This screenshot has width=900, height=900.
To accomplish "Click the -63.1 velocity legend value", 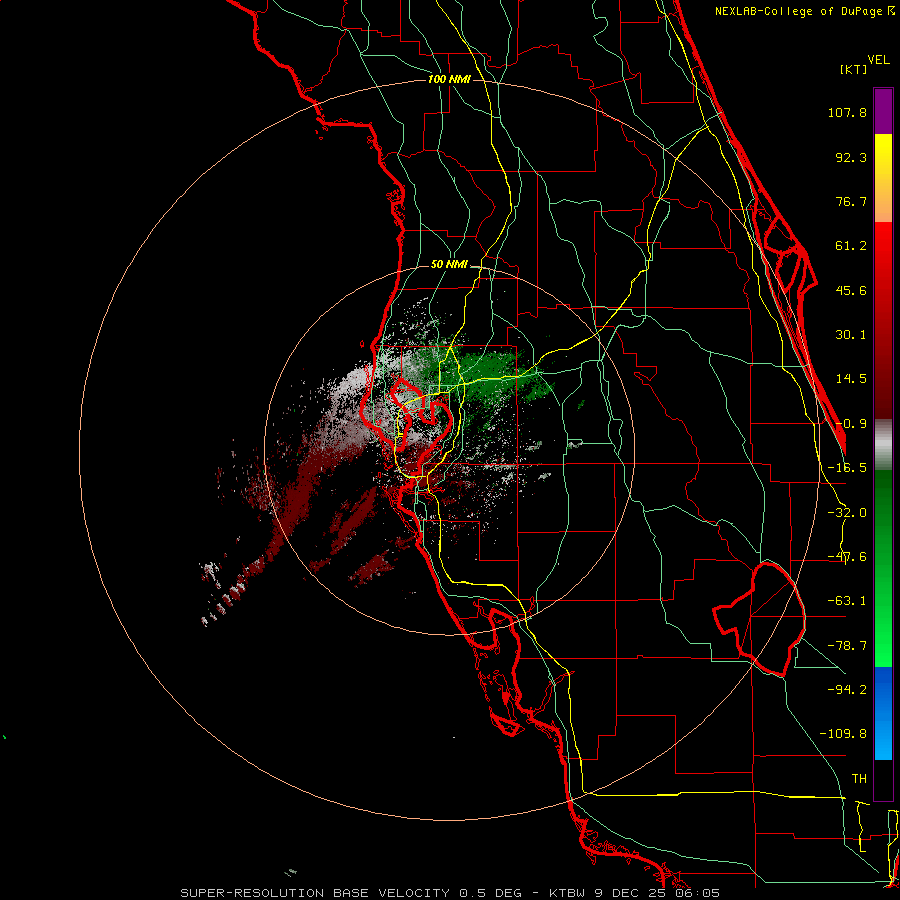I will click(847, 601).
